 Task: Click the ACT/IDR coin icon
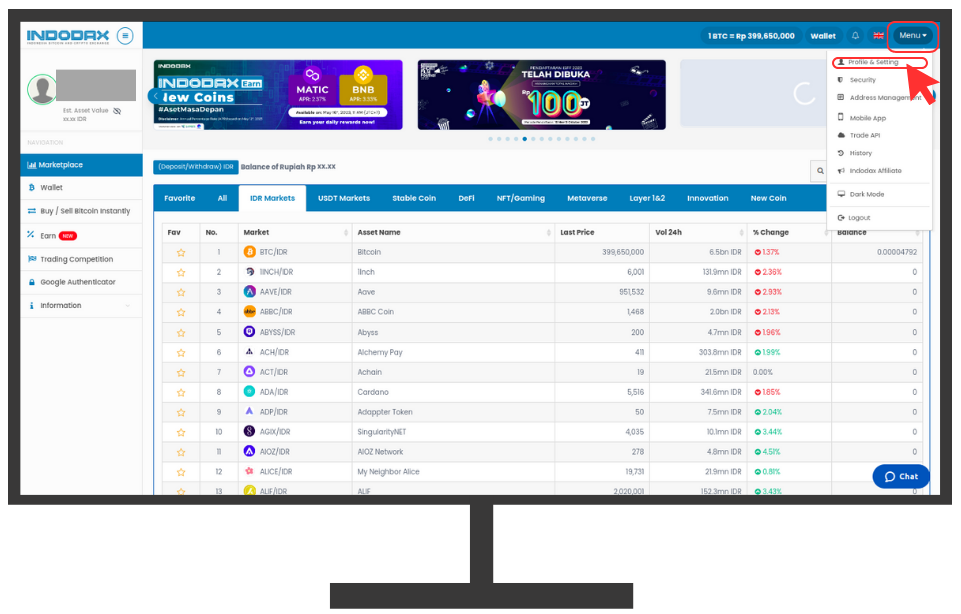249,371
